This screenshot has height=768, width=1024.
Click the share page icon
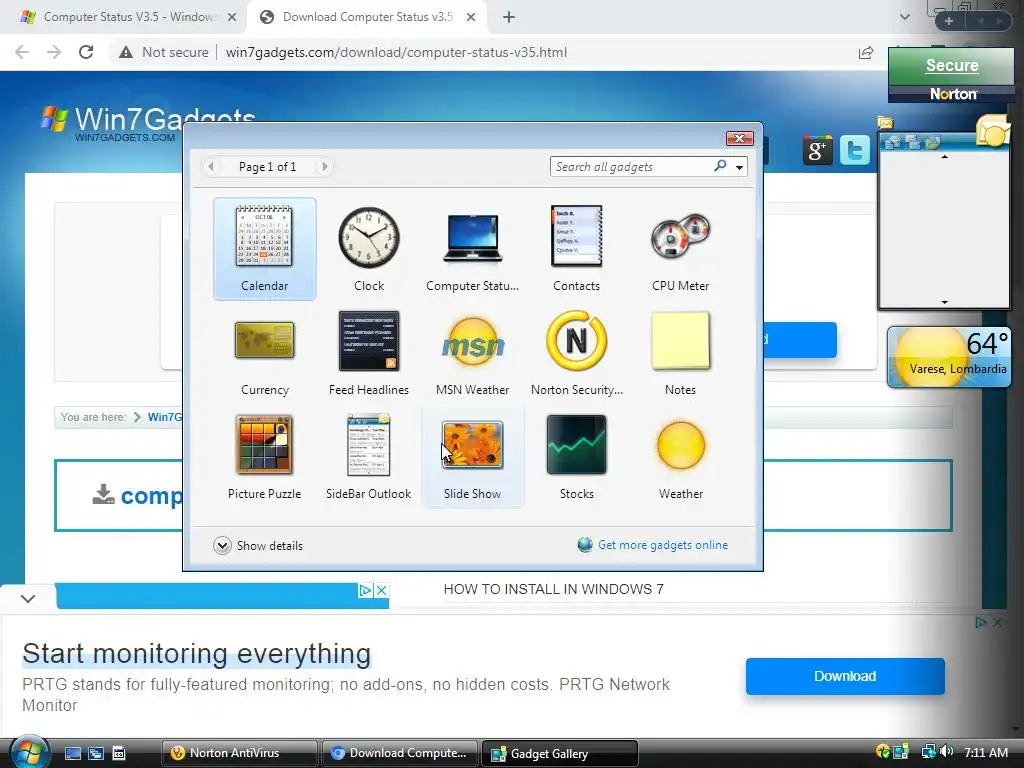pyautogui.click(x=865, y=52)
